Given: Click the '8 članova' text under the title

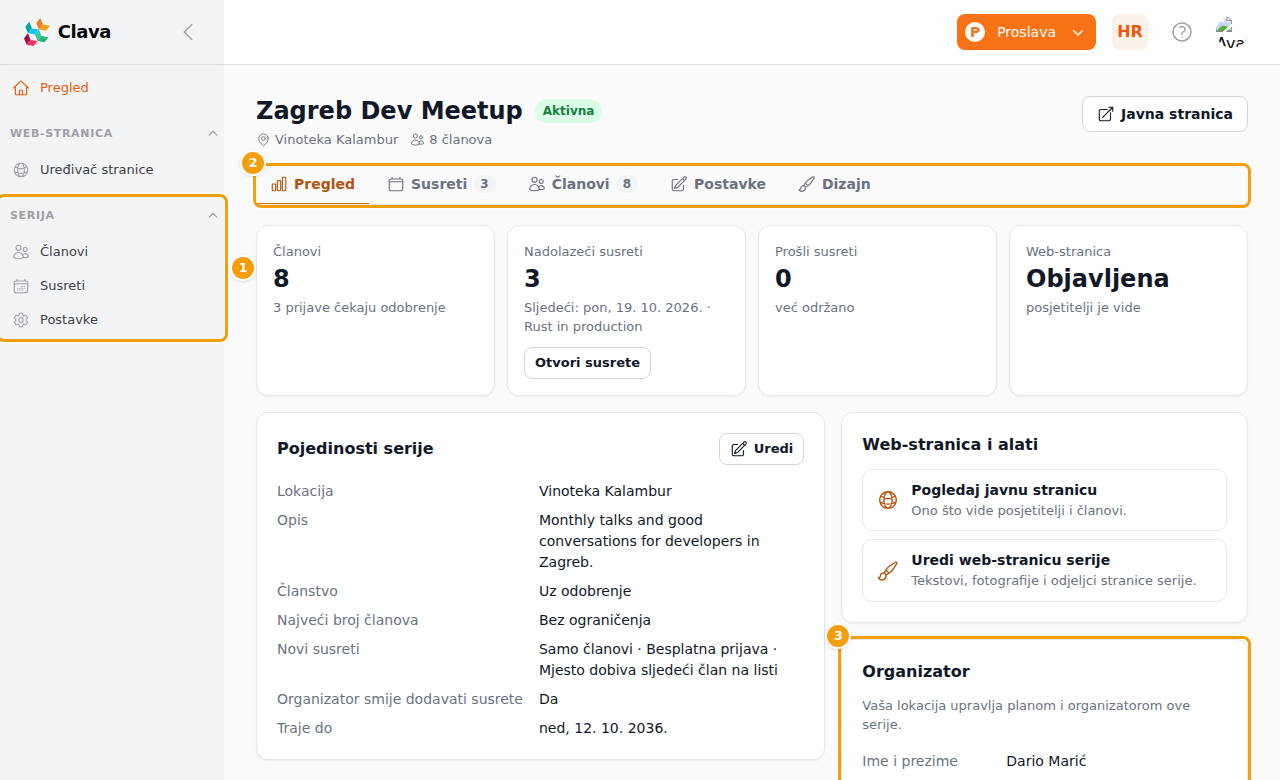Looking at the screenshot, I should (460, 140).
